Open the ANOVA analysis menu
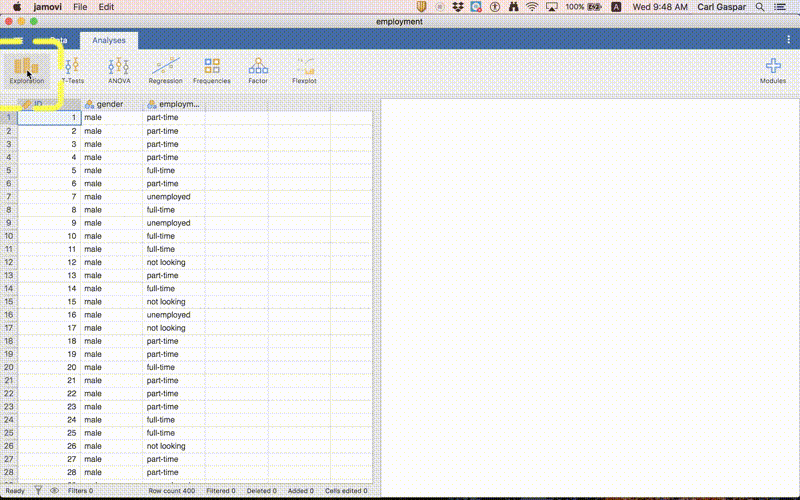Image resolution: width=800 pixels, height=500 pixels. (119, 69)
